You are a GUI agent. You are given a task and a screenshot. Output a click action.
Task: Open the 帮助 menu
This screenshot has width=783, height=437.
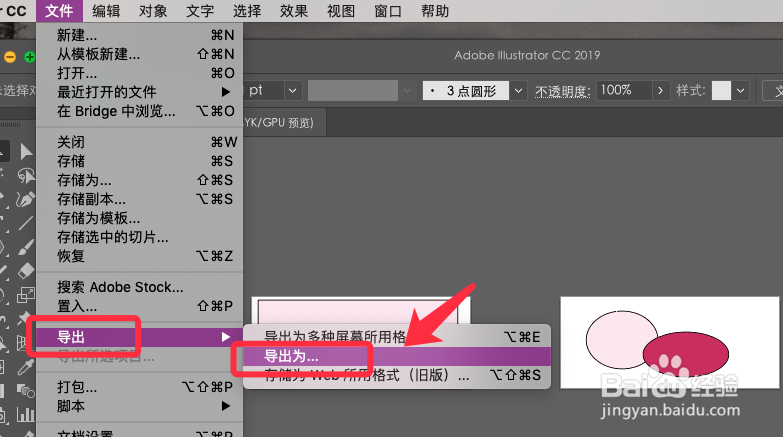pos(434,11)
